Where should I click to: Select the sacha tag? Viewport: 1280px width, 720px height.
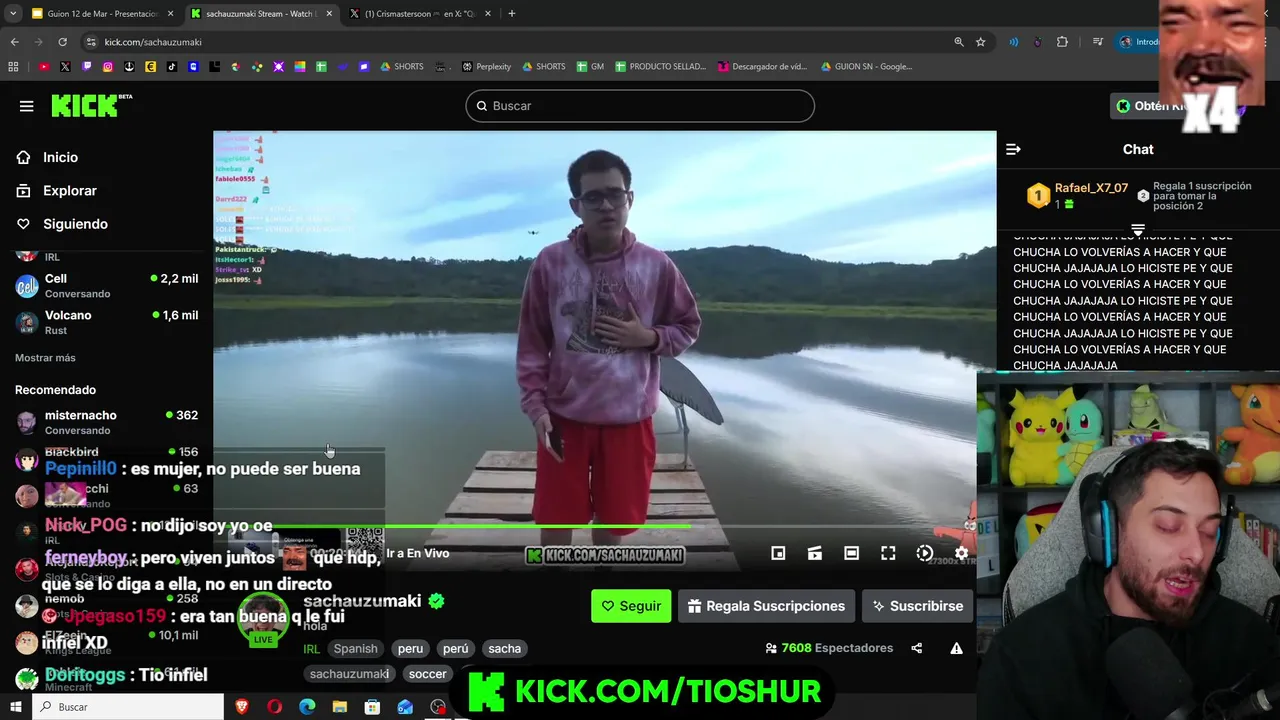504,648
